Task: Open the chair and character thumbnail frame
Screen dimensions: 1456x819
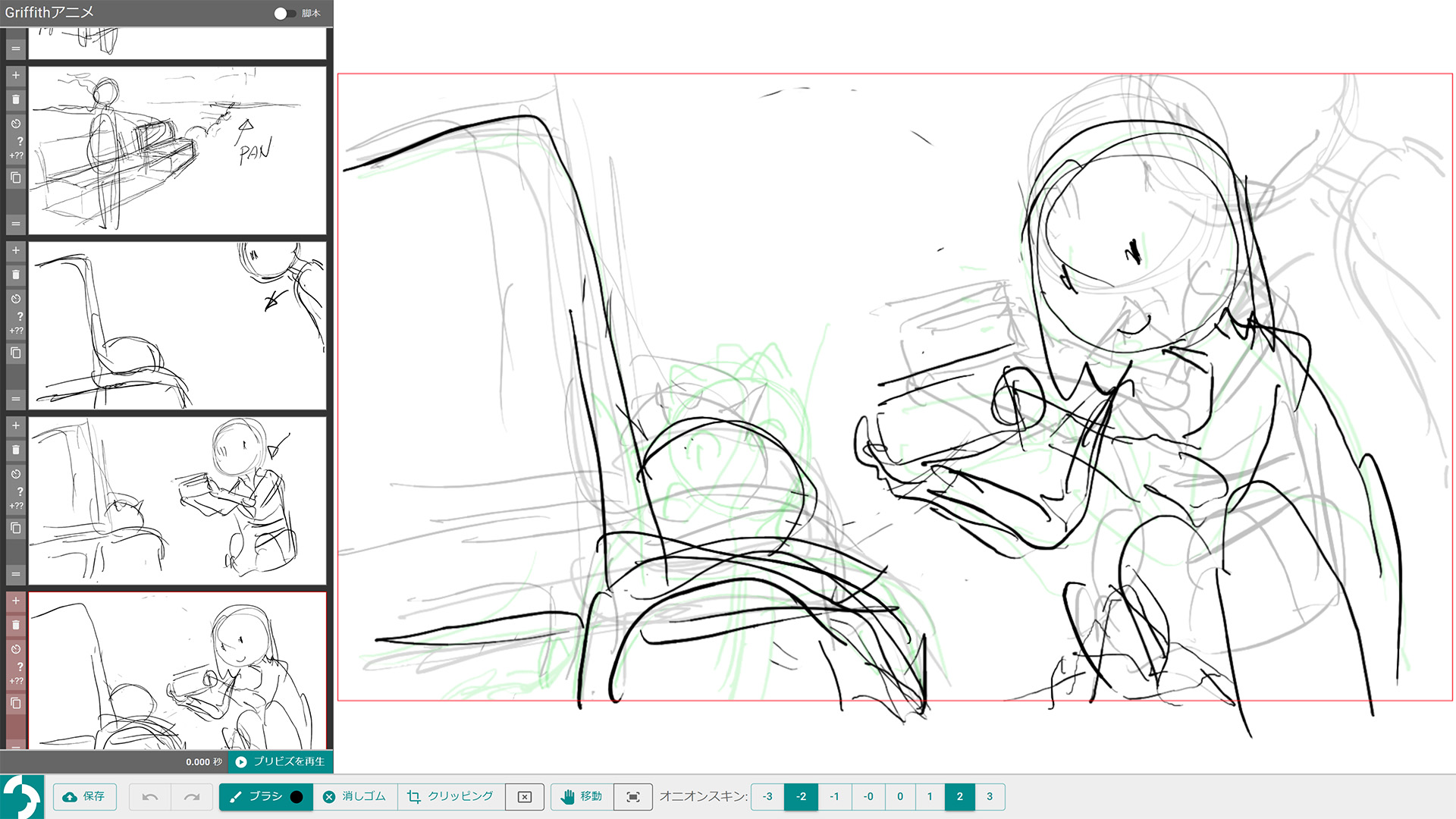Action: point(177,500)
